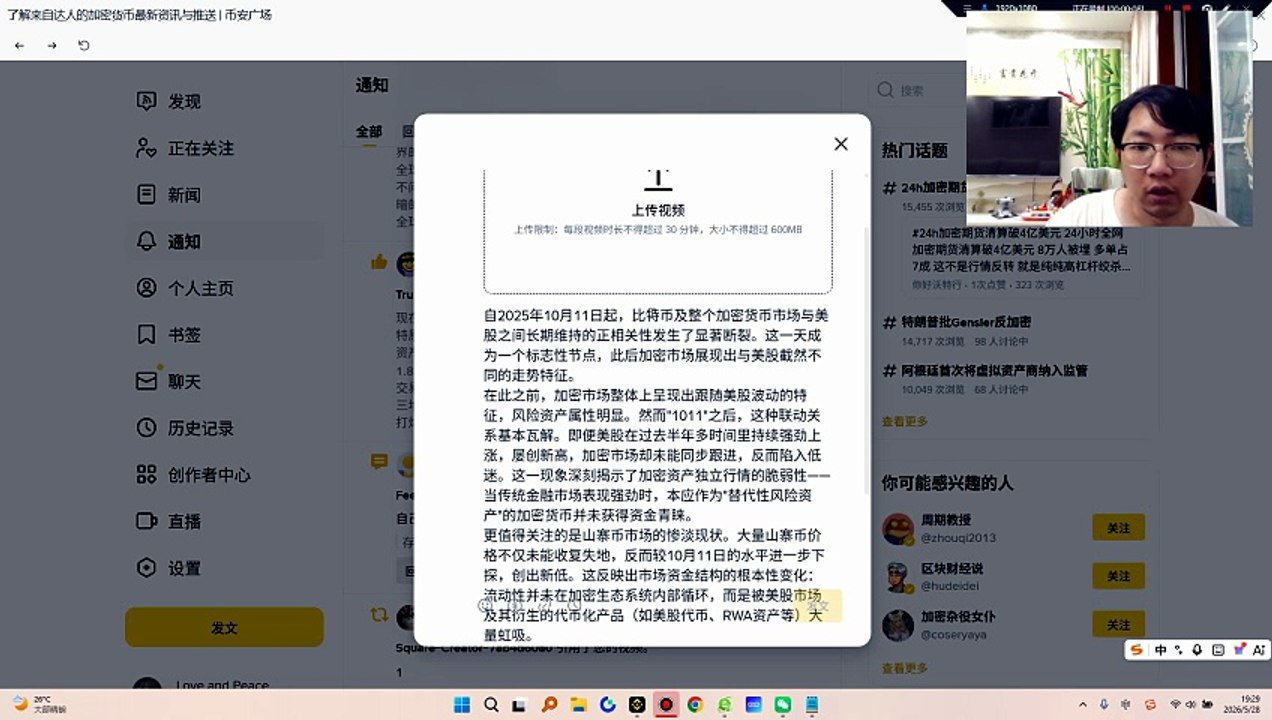Screen dimensions: 1272x720
Task: Follow 周期教授 with 关注 button
Action: click(1118, 527)
